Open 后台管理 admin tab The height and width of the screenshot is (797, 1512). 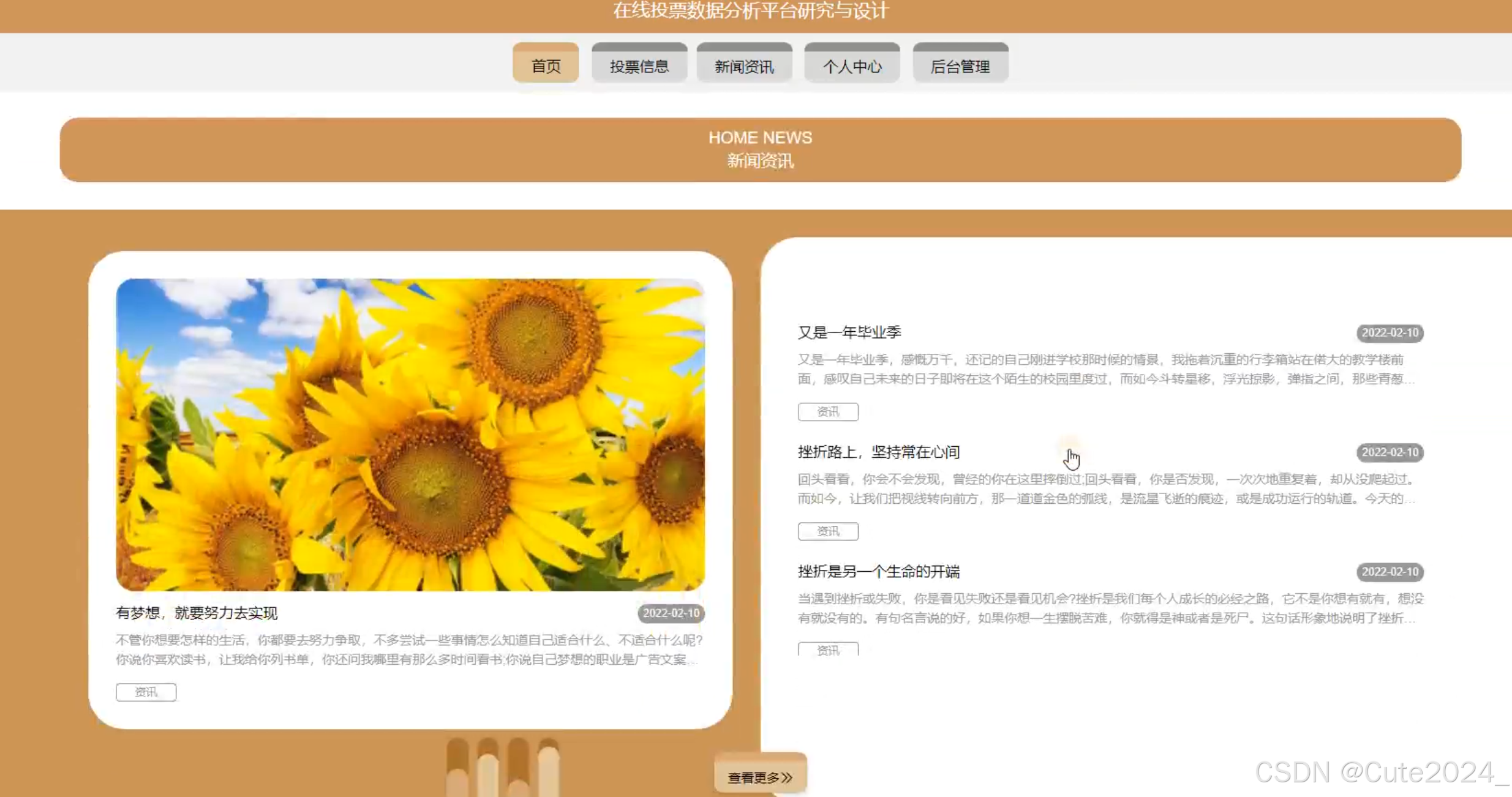[960, 65]
